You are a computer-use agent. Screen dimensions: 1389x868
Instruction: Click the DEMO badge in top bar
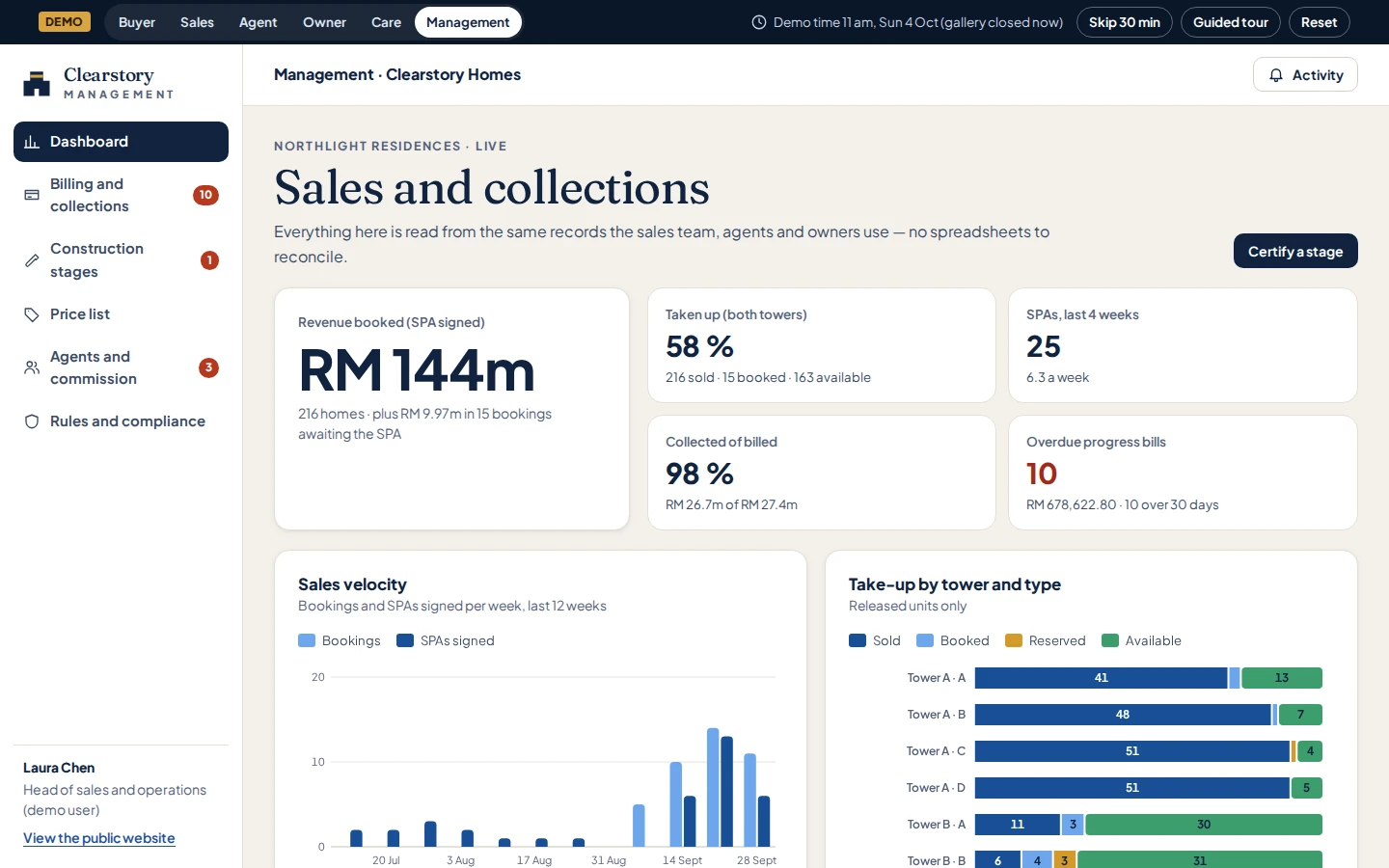[x=65, y=22]
